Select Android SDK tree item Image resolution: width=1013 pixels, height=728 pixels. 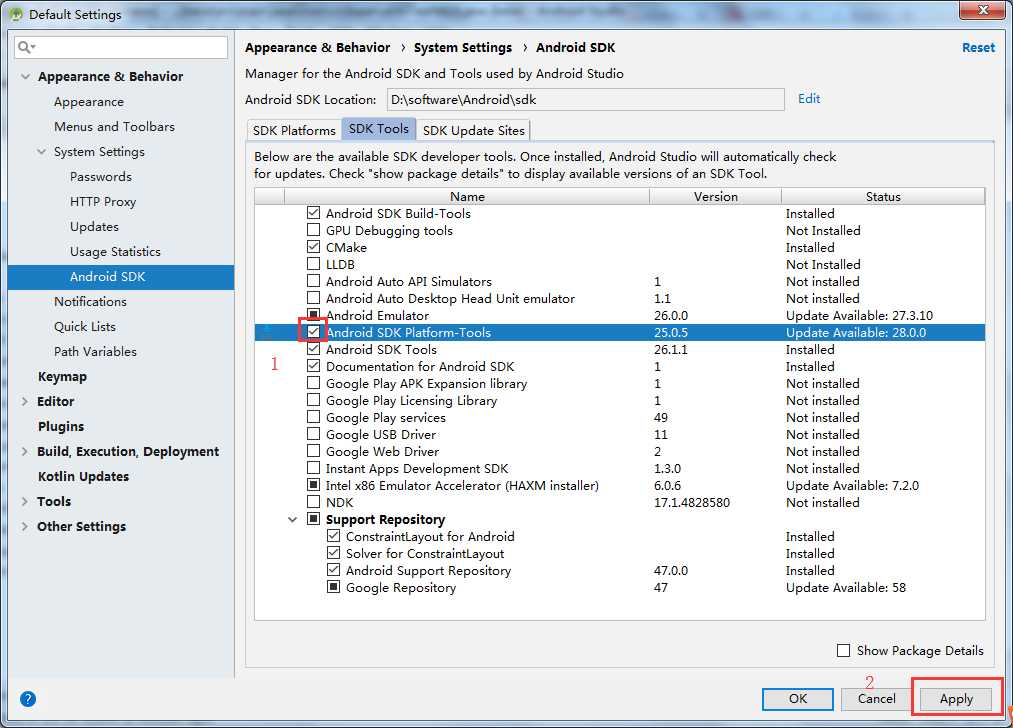(121, 277)
